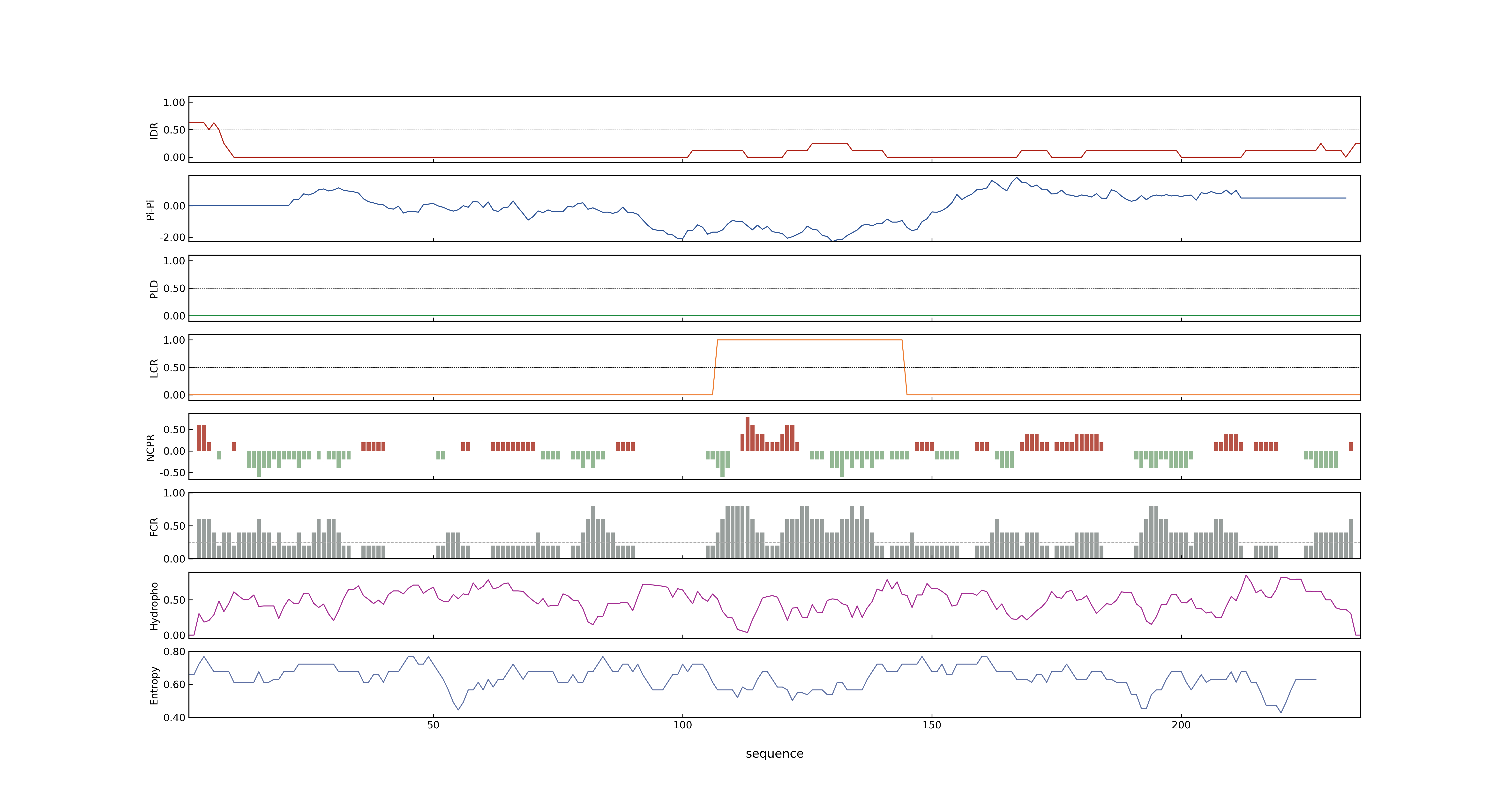Click the 0.50 tick on NCPR axis
The height and width of the screenshot is (806, 1512).
pos(174,430)
